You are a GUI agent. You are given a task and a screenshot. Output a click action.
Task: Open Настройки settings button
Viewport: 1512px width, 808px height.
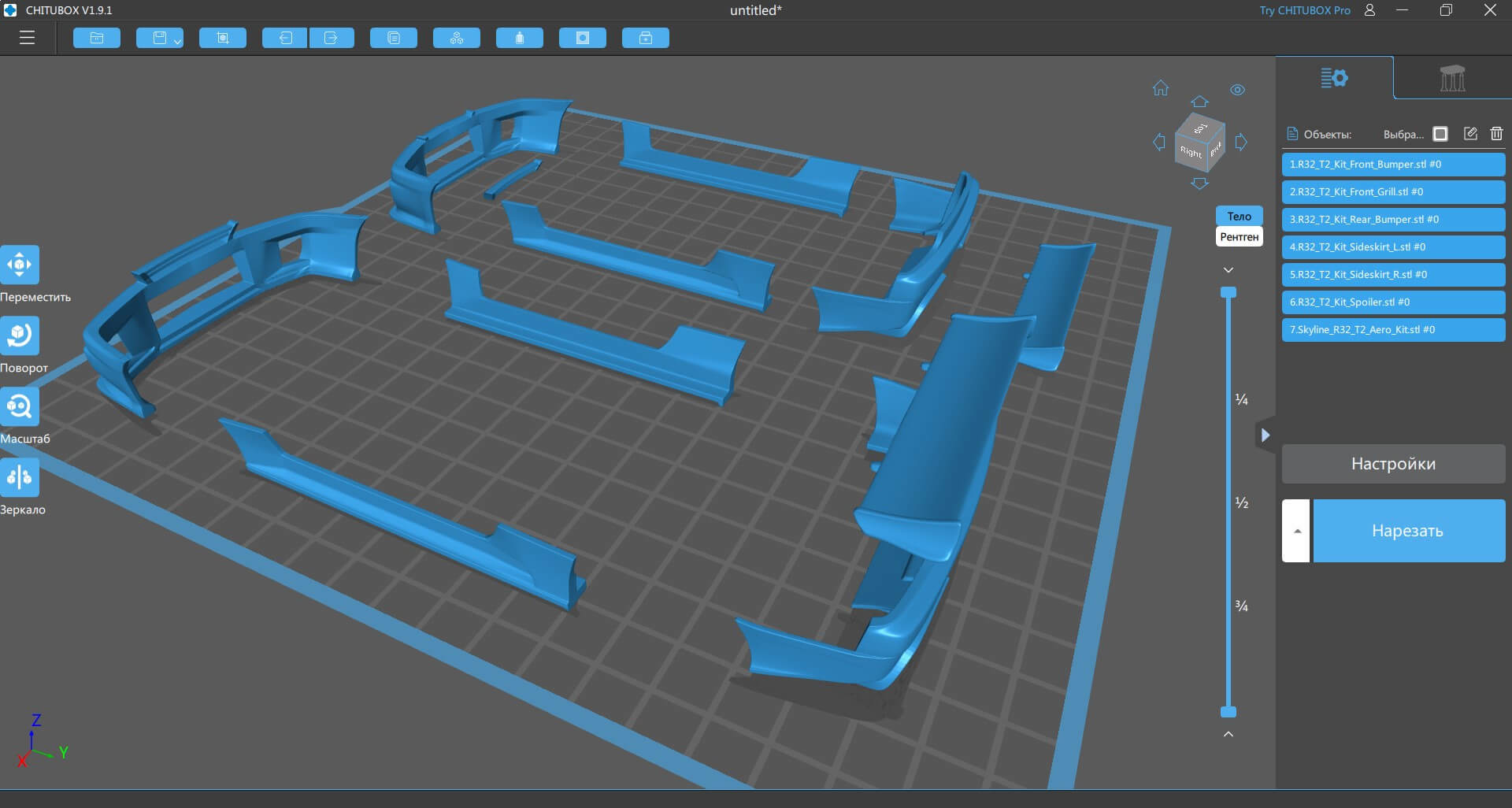[x=1393, y=464]
